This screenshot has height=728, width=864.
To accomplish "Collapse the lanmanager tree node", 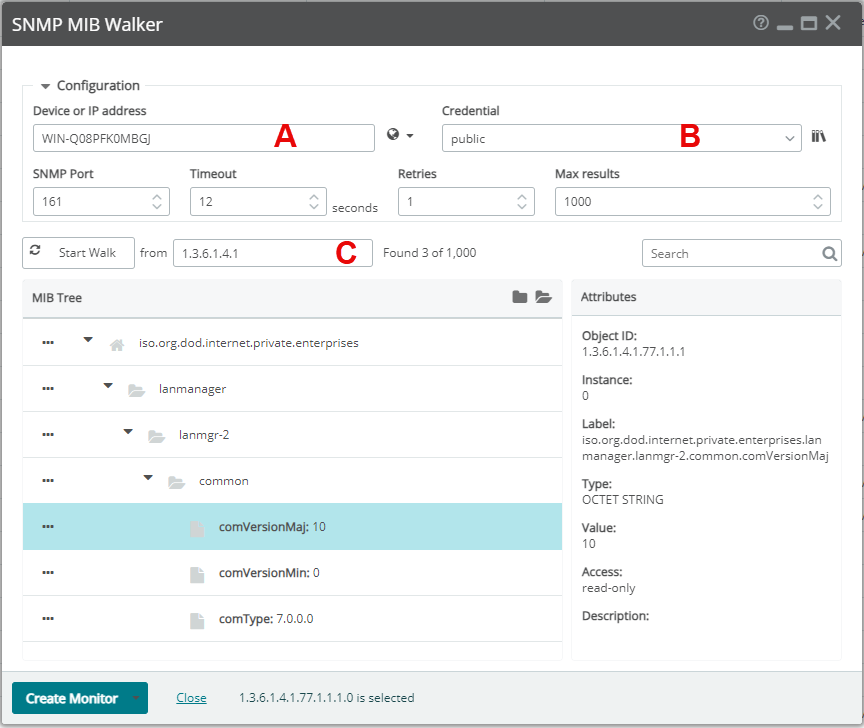I will click(107, 385).
